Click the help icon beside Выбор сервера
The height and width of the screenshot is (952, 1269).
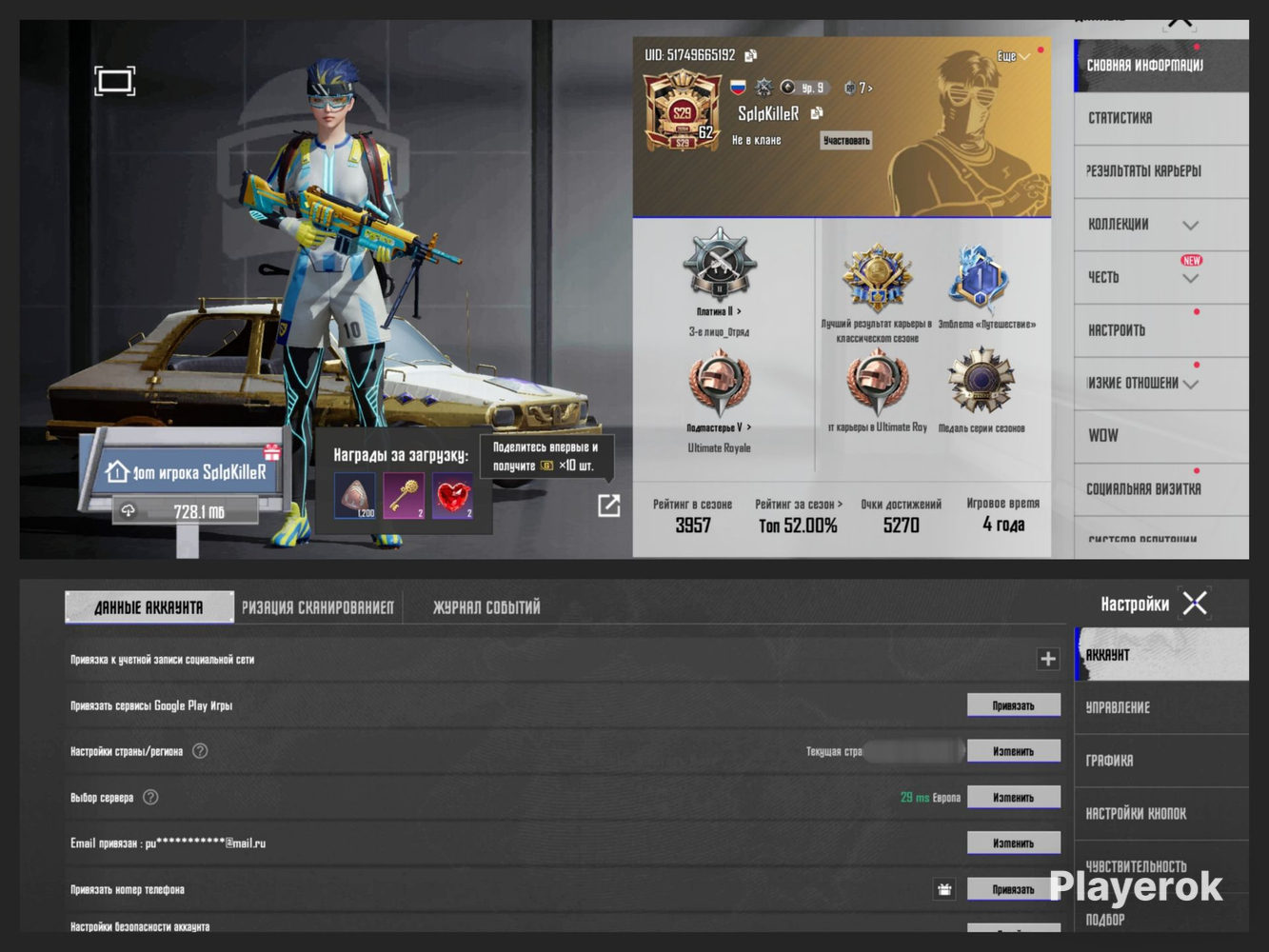coord(150,797)
